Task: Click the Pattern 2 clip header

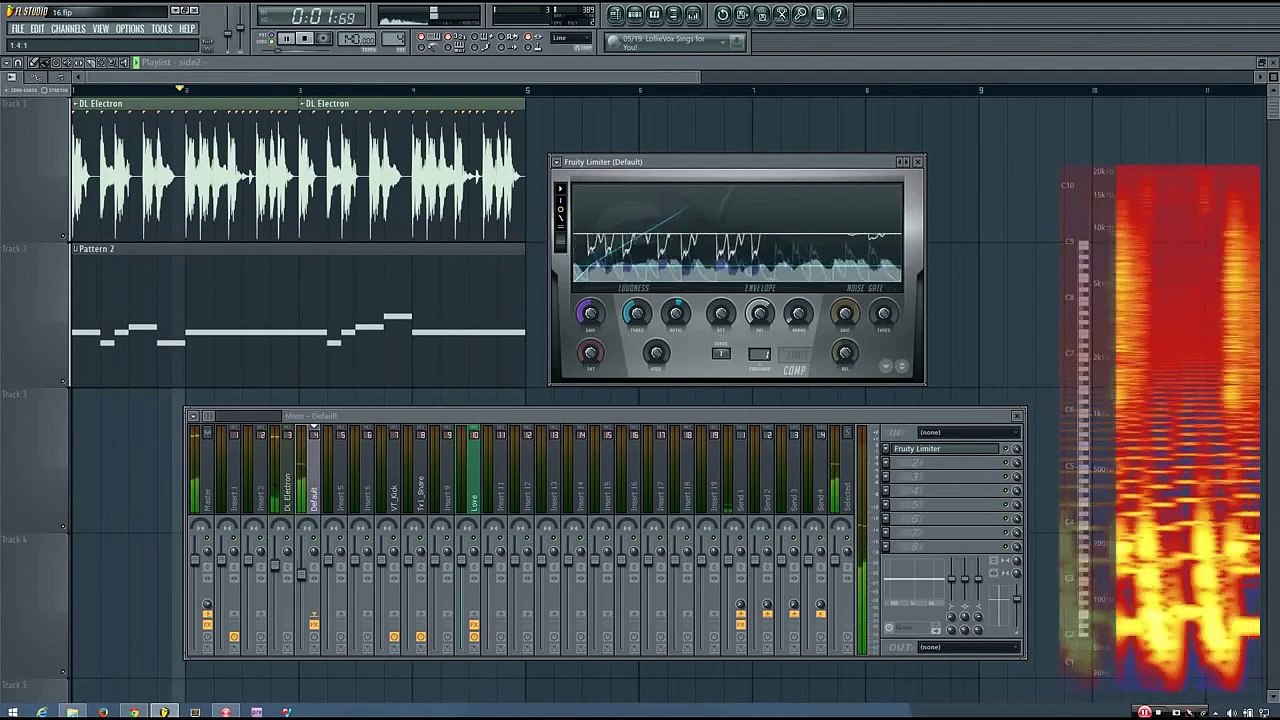Action: pyautogui.click(x=298, y=249)
